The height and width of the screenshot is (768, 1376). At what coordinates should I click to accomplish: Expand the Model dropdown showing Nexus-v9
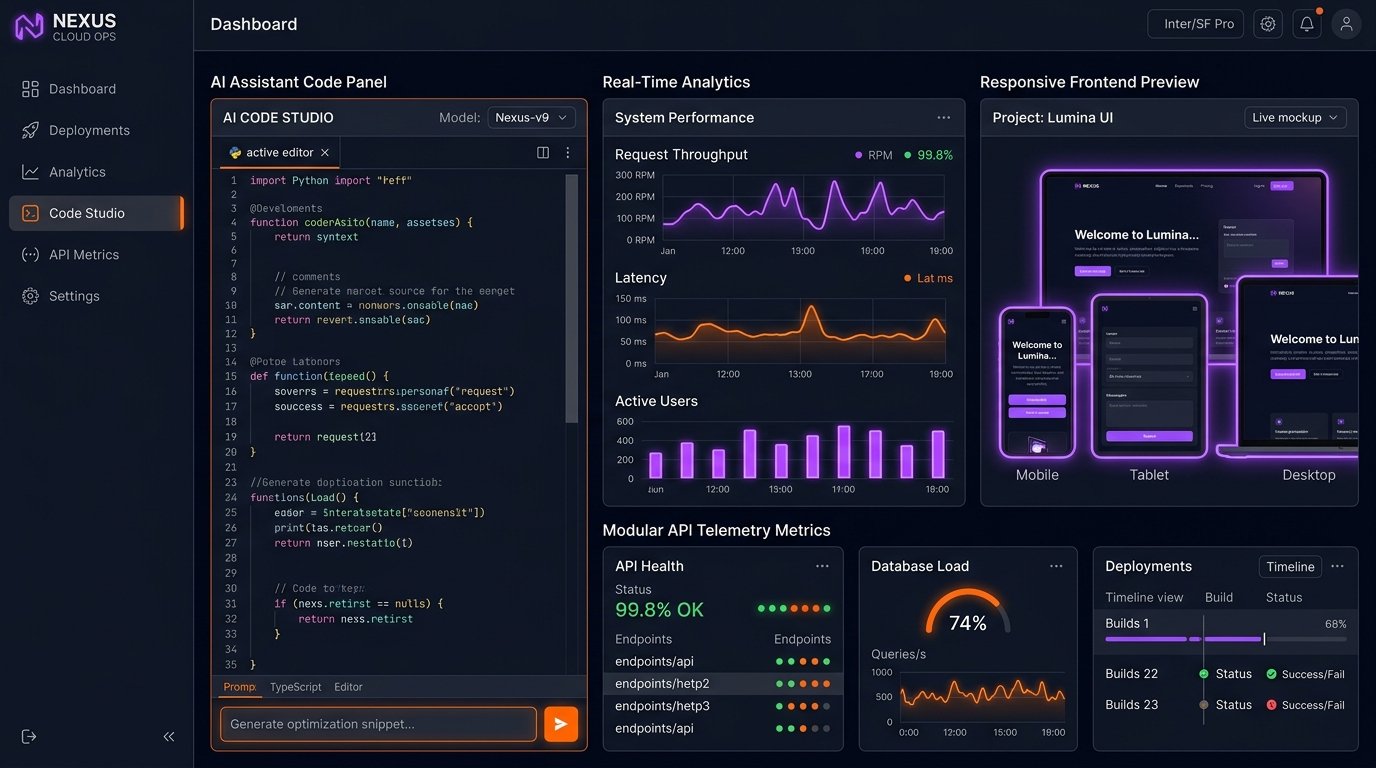531,118
